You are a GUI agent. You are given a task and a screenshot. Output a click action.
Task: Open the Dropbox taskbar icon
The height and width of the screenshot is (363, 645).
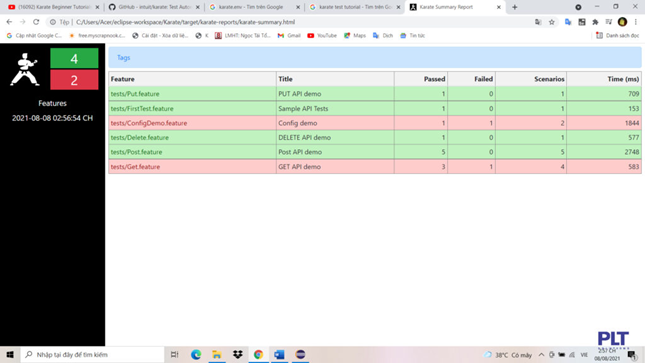(x=238, y=354)
